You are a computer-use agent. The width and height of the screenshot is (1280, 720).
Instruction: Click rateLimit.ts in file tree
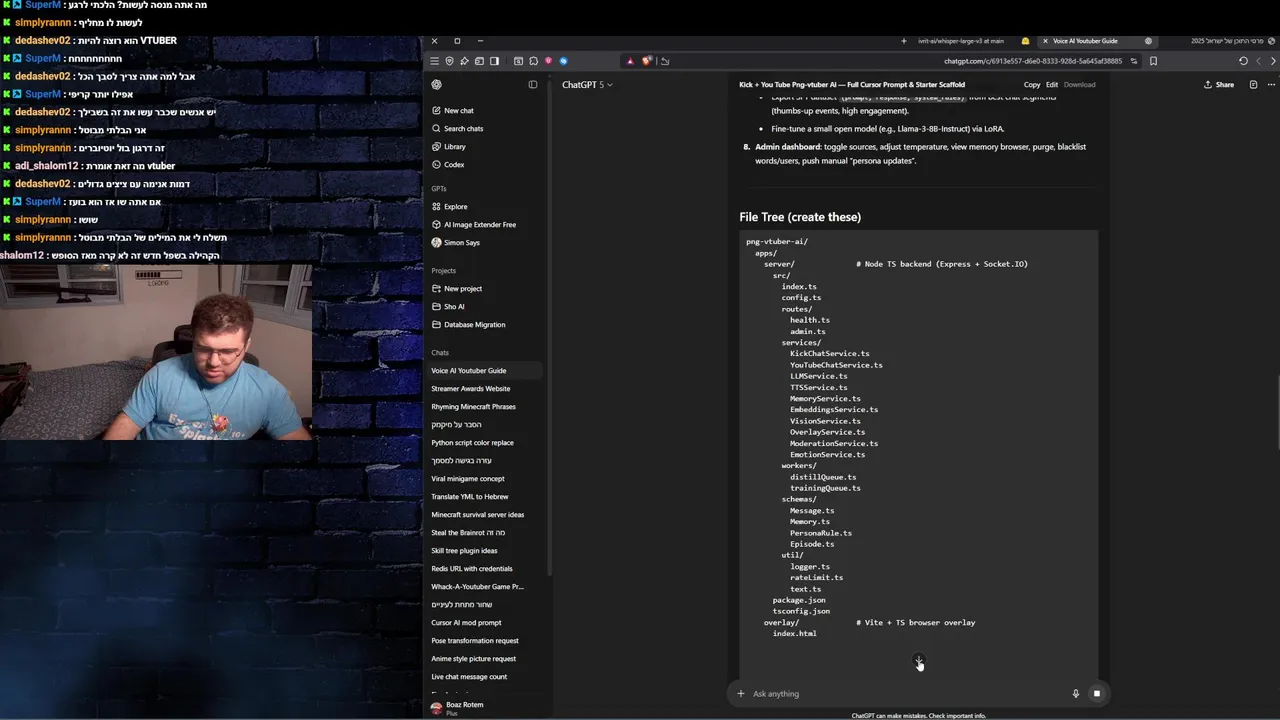click(816, 578)
